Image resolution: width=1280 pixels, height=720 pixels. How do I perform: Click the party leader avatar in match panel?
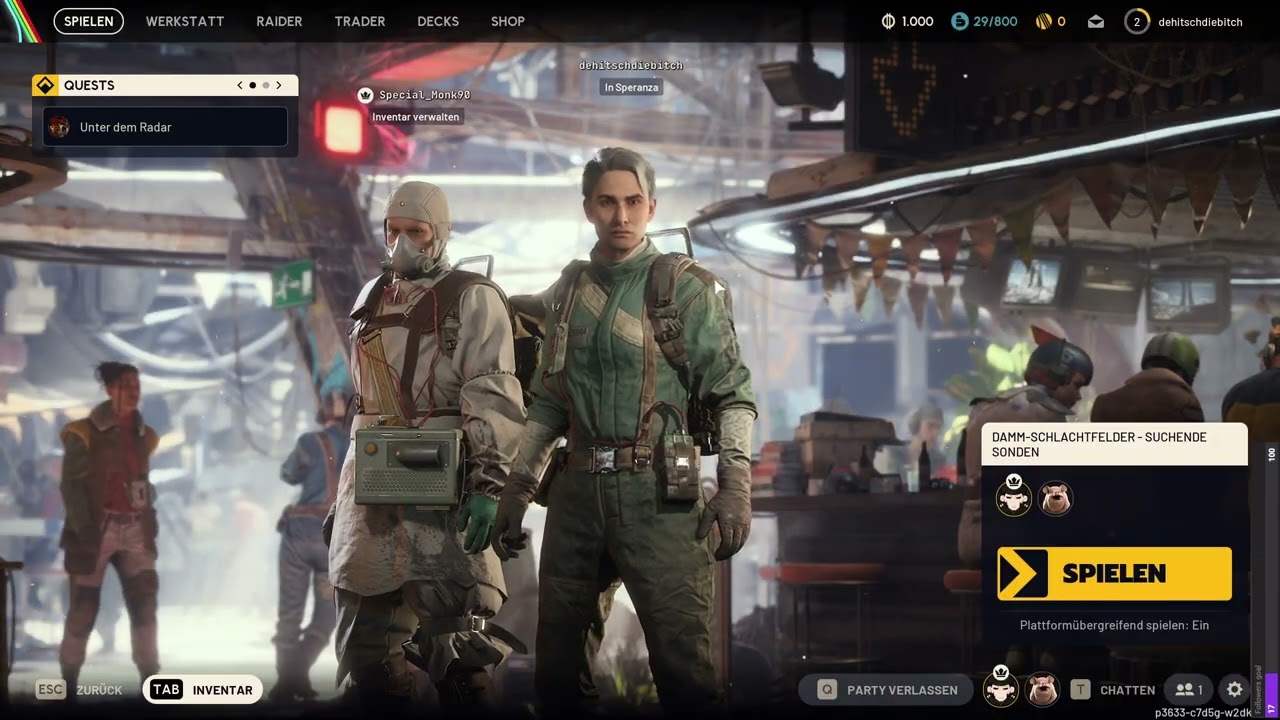click(x=1014, y=496)
